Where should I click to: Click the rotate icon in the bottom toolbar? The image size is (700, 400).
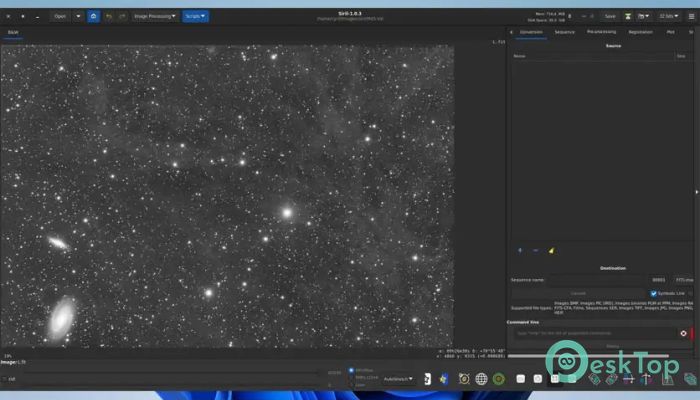click(x=594, y=379)
